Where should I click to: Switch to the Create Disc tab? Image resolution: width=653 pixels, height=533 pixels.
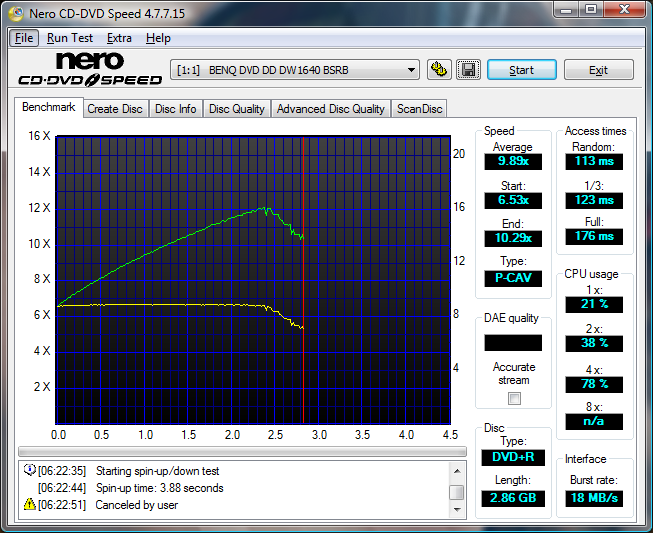(x=114, y=109)
